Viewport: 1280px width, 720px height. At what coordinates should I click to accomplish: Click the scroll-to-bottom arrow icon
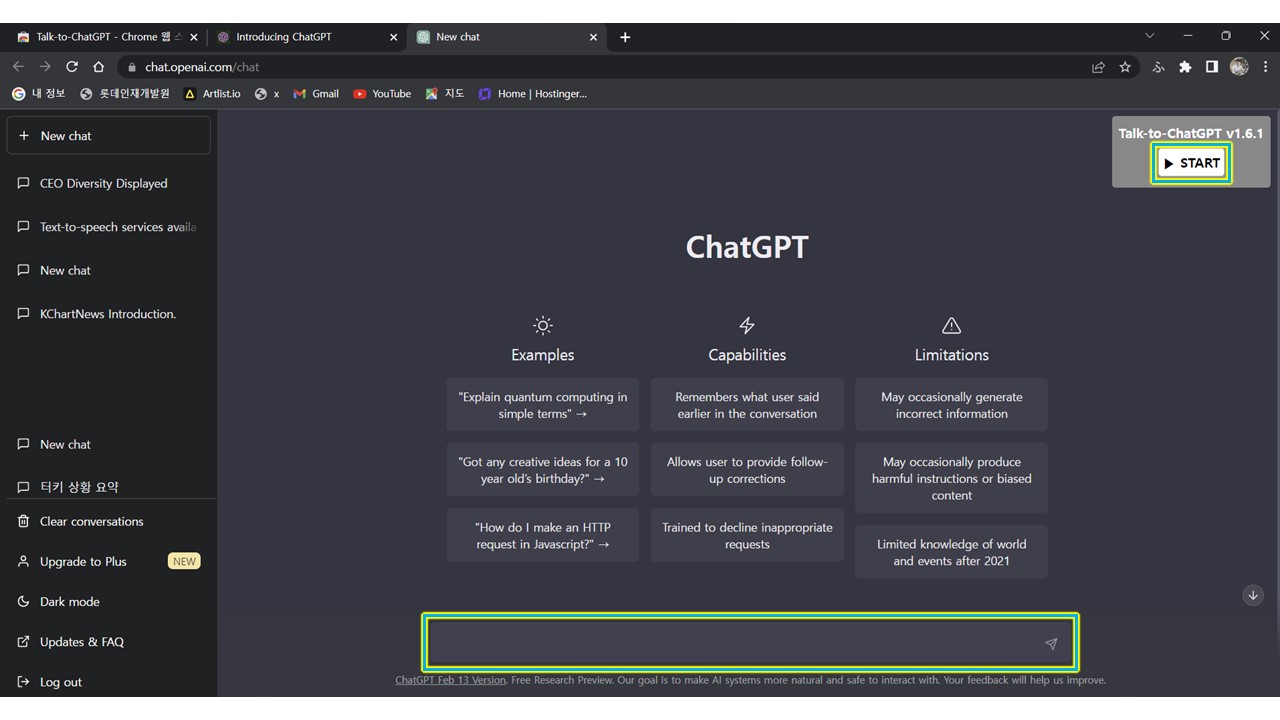click(x=1253, y=595)
